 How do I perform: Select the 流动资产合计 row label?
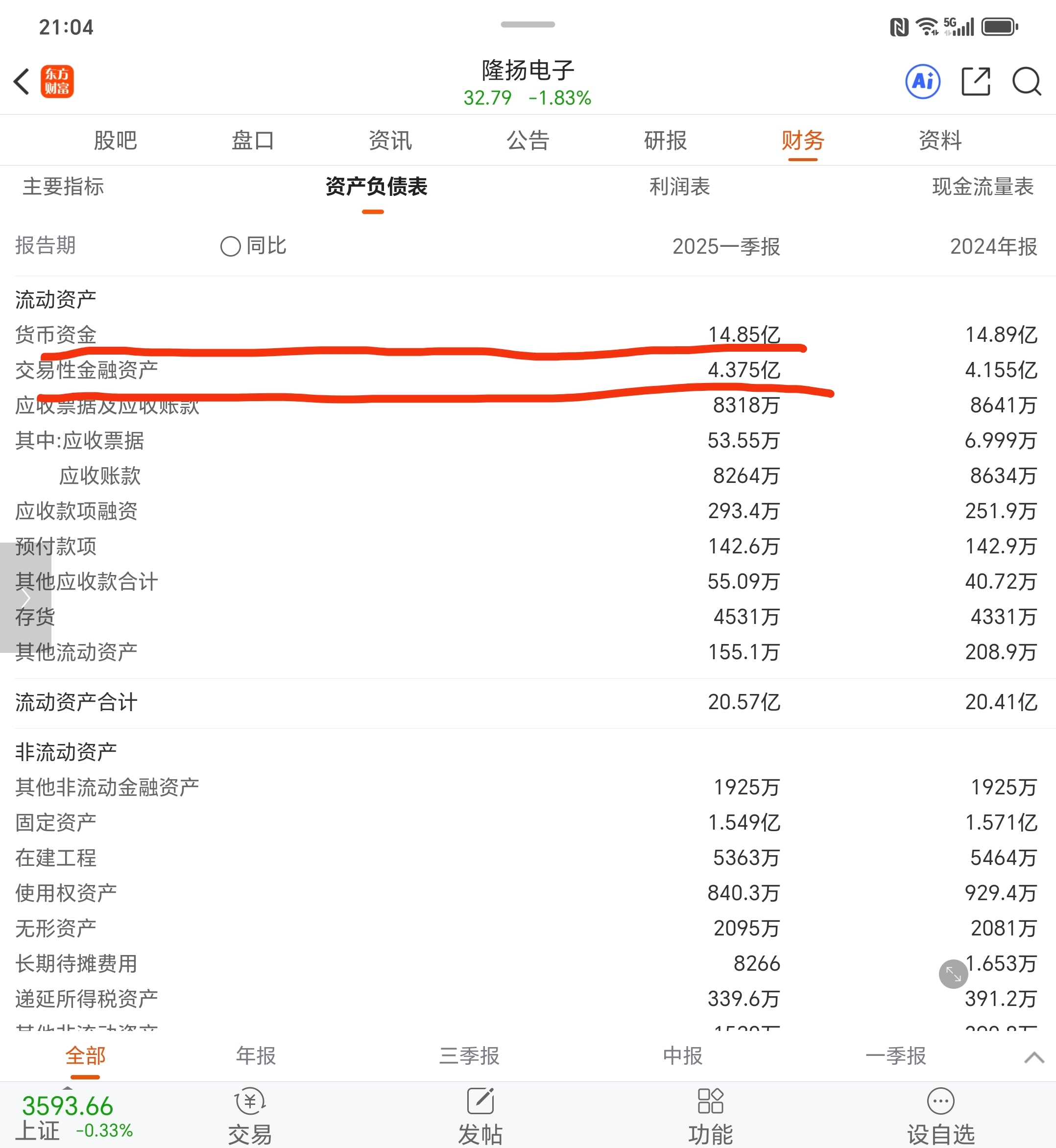pos(76,702)
